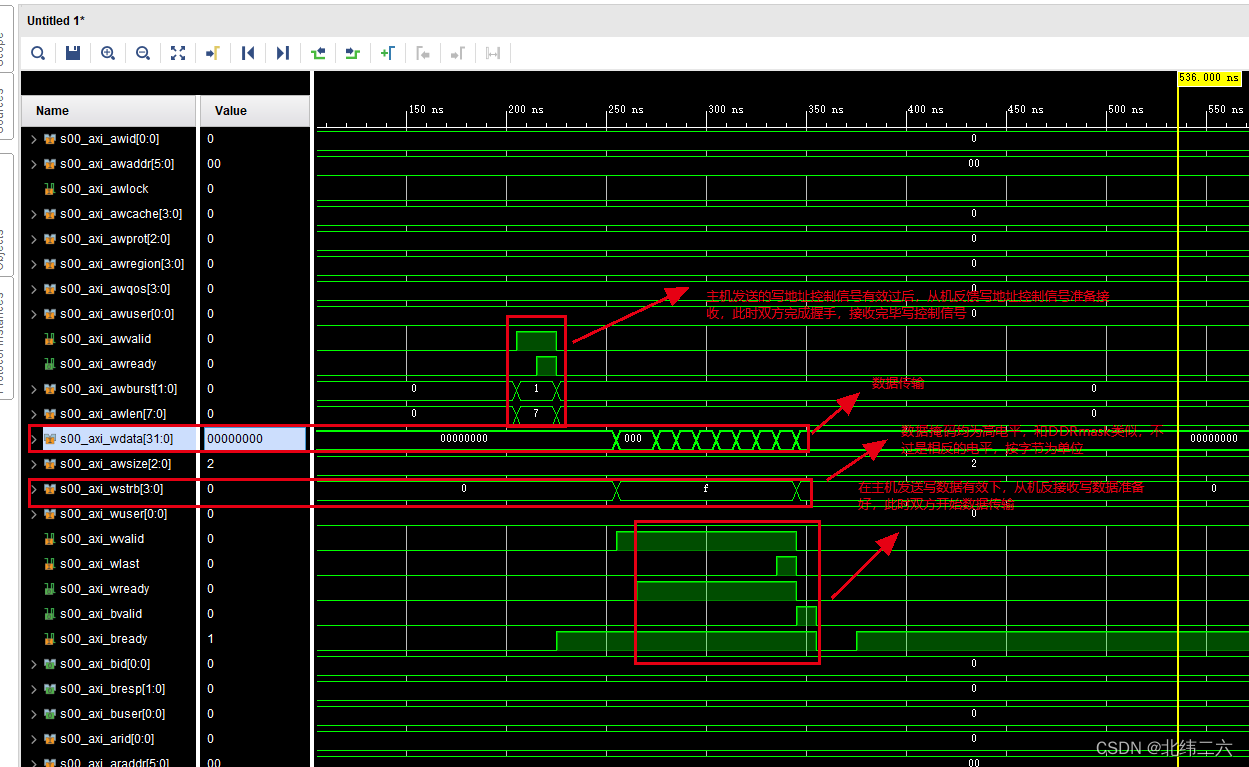Expand the s00_axi_awcache[3:0] bus
The height and width of the screenshot is (767, 1249).
click(33, 214)
